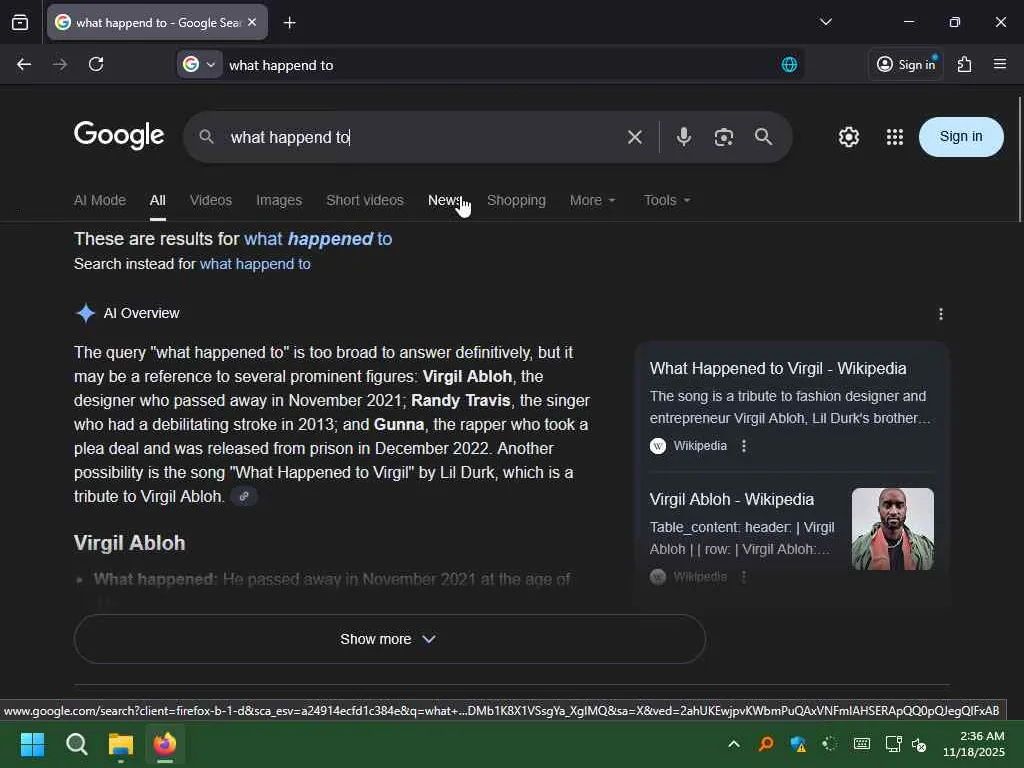Image resolution: width=1024 pixels, height=768 pixels.
Task: Open Firefox account Sign in button
Action: point(905,64)
